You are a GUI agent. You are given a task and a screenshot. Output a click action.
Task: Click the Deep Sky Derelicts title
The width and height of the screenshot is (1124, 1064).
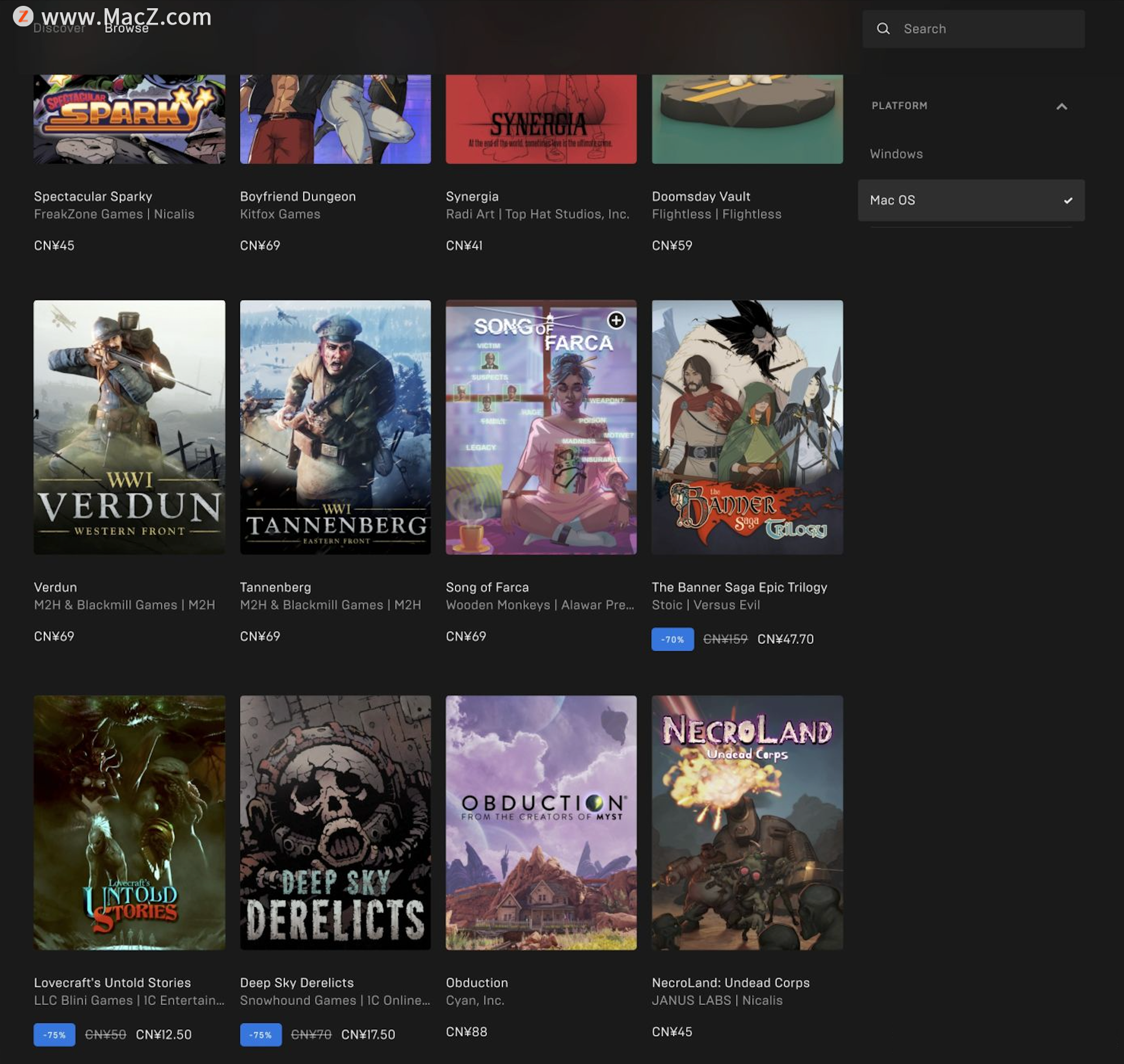coord(297,983)
